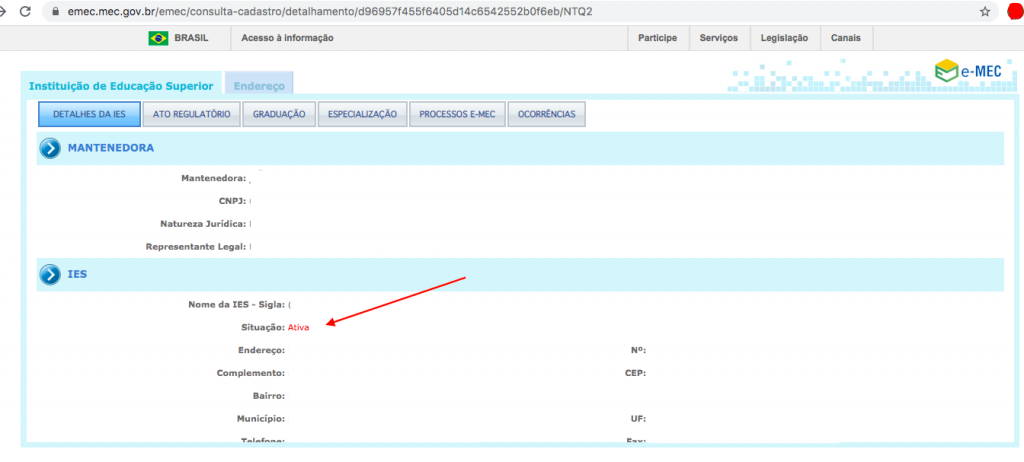The height and width of the screenshot is (462, 1024).
Task: Open the Canais menu
Action: pyautogui.click(x=846, y=38)
